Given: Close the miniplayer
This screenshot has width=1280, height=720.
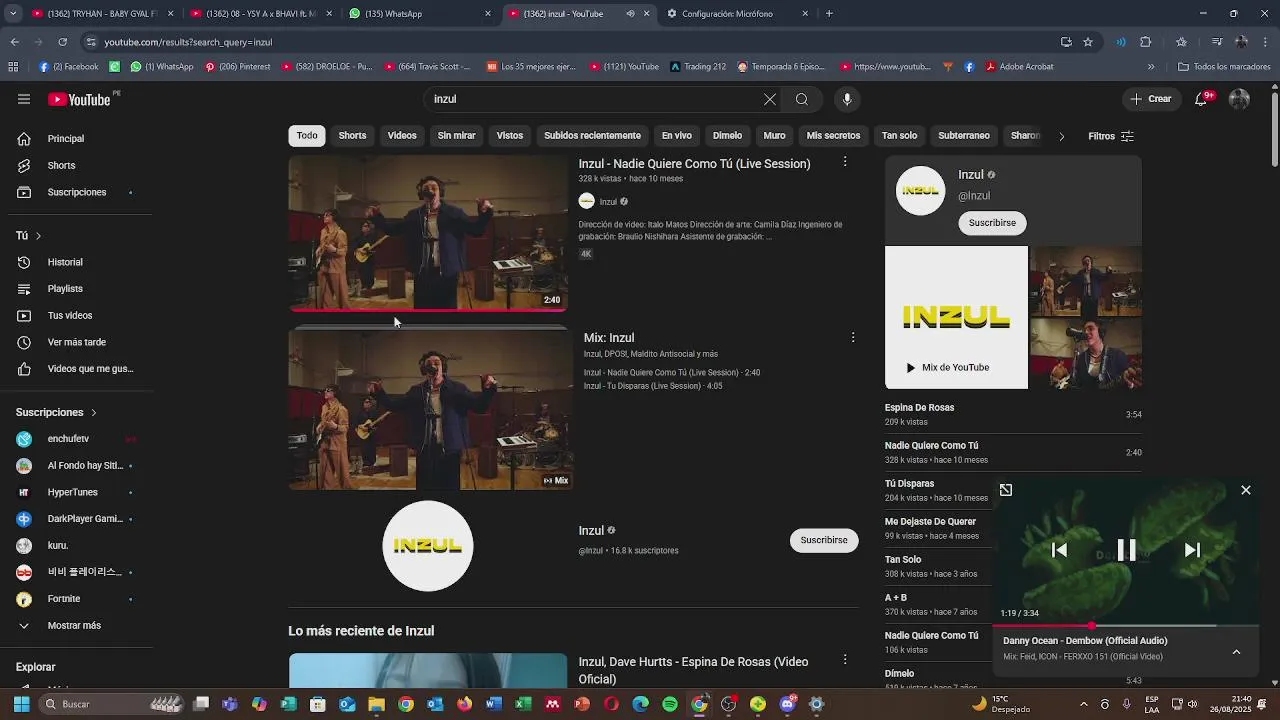Looking at the screenshot, I should [1246, 490].
